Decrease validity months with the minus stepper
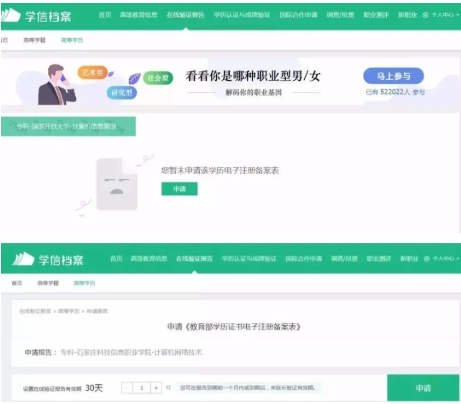 pos(127,388)
